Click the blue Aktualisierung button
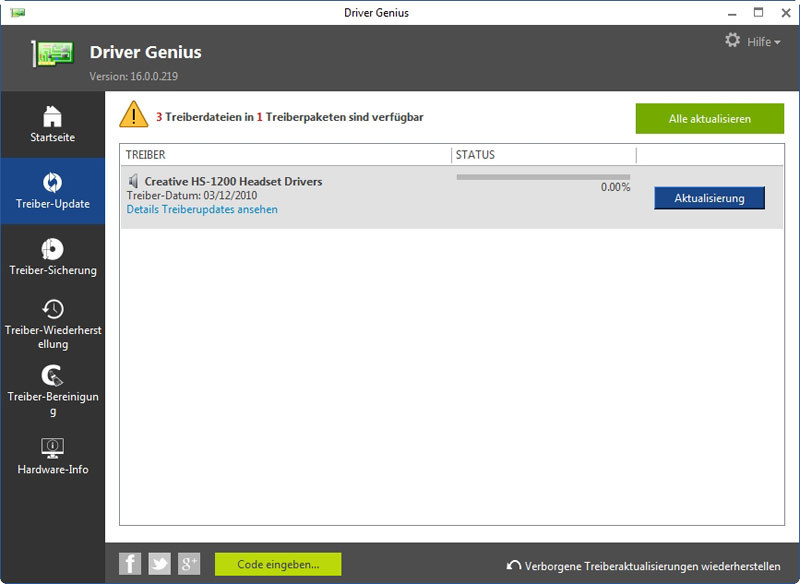 point(709,198)
